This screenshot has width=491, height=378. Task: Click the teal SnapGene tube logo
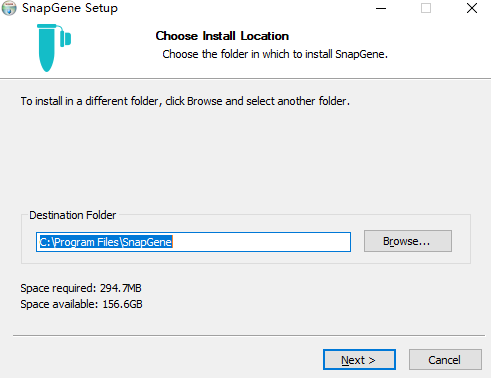54,48
